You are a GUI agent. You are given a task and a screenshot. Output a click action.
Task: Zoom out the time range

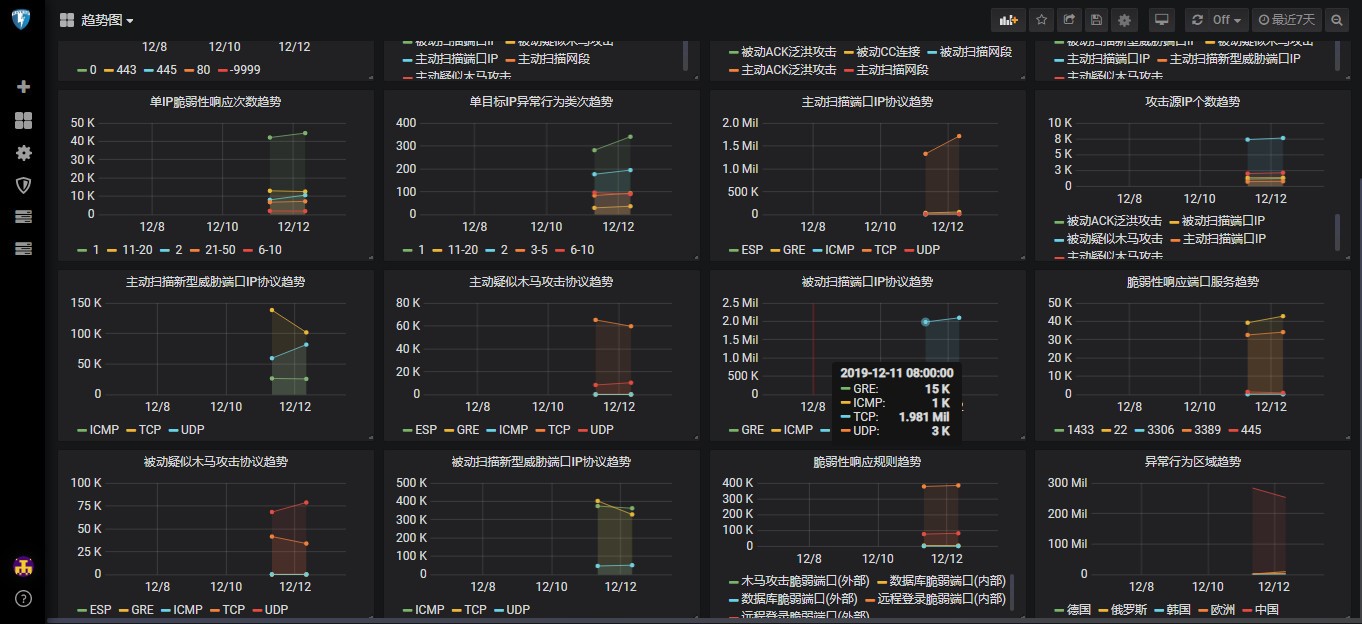(1338, 20)
